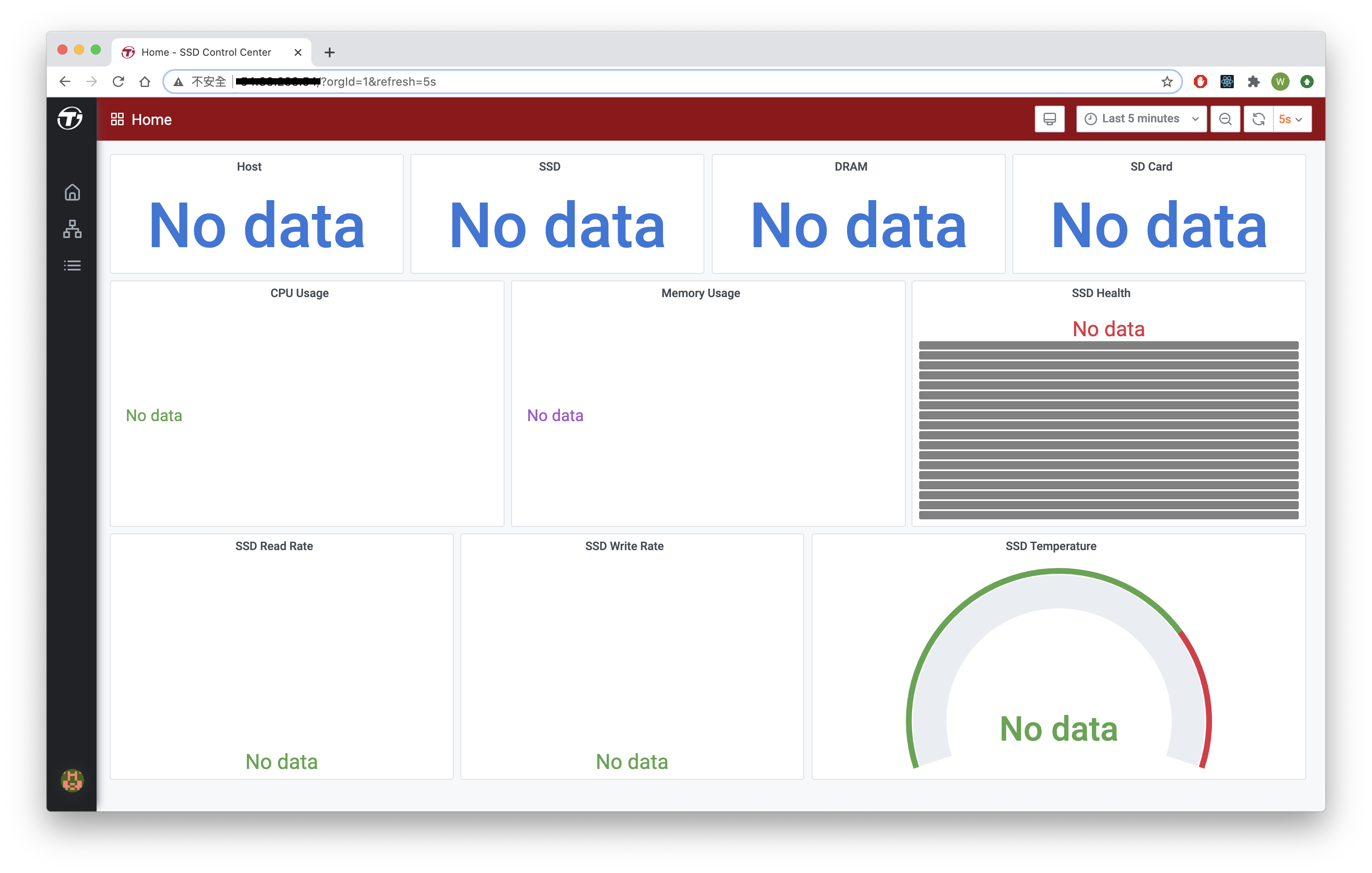Image resolution: width=1372 pixels, height=873 pixels.
Task: Click the SSD panel title
Action: (550, 166)
